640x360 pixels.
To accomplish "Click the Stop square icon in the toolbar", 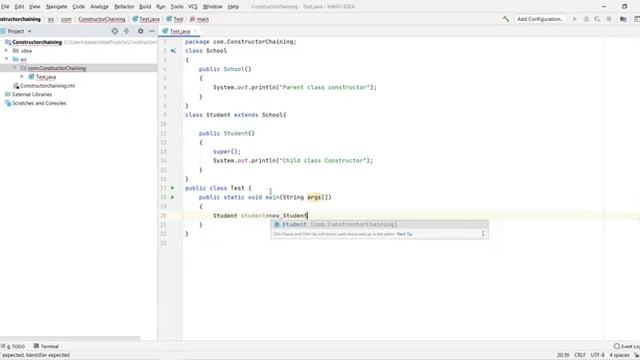I will (x=609, y=19).
